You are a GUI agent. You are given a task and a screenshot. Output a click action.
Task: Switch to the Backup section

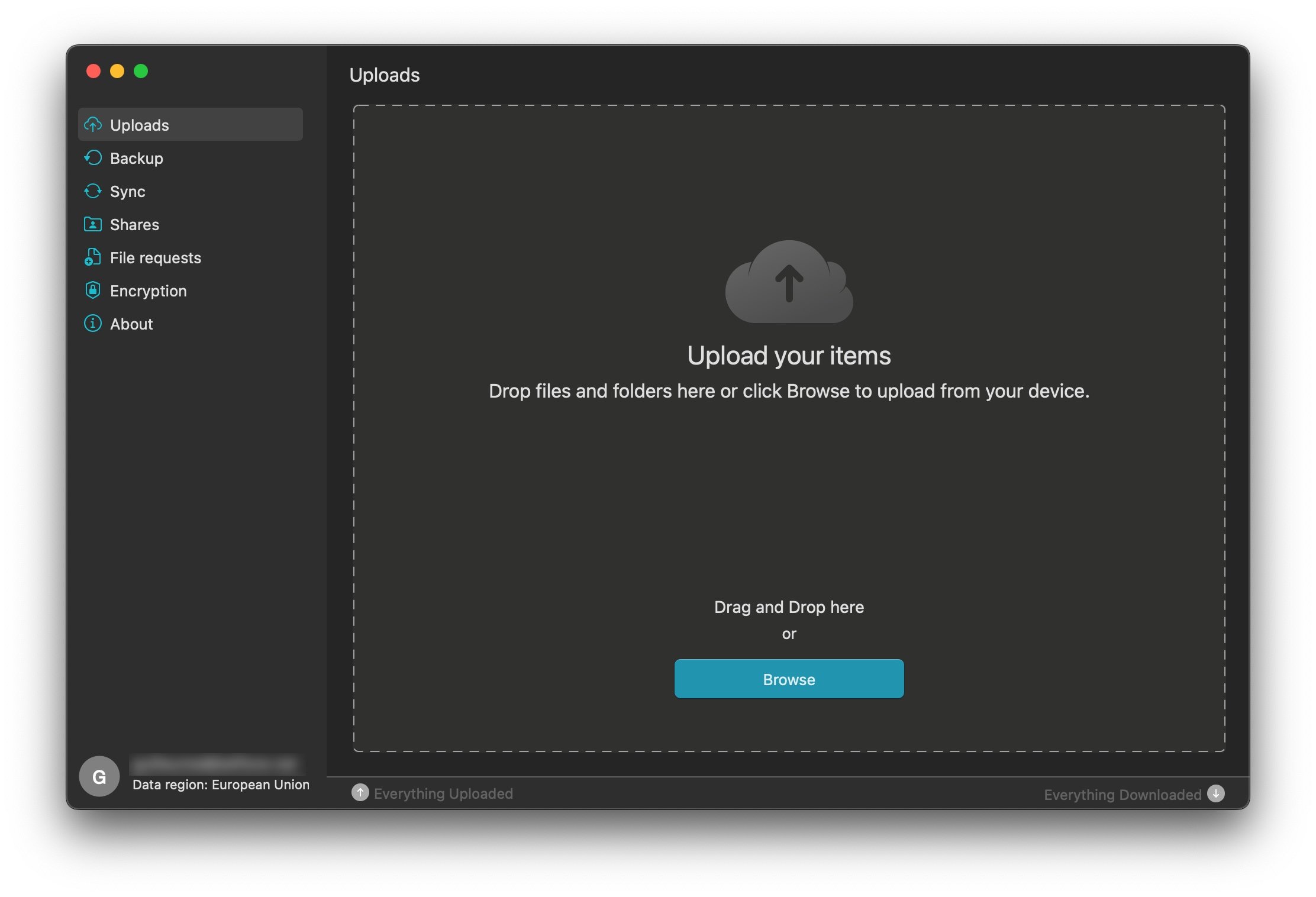pos(136,158)
